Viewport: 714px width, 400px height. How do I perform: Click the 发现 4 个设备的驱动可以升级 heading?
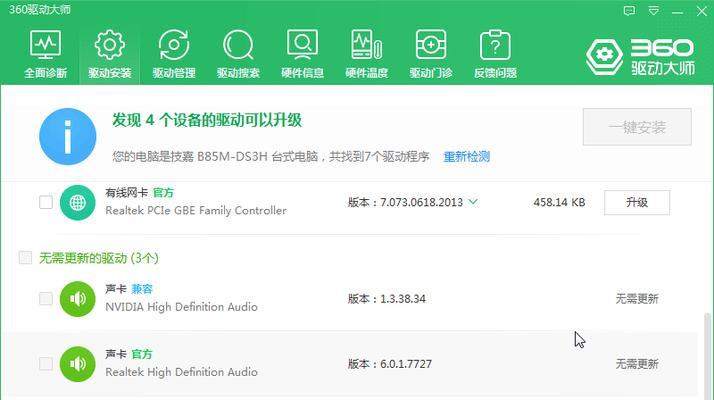pos(207,120)
